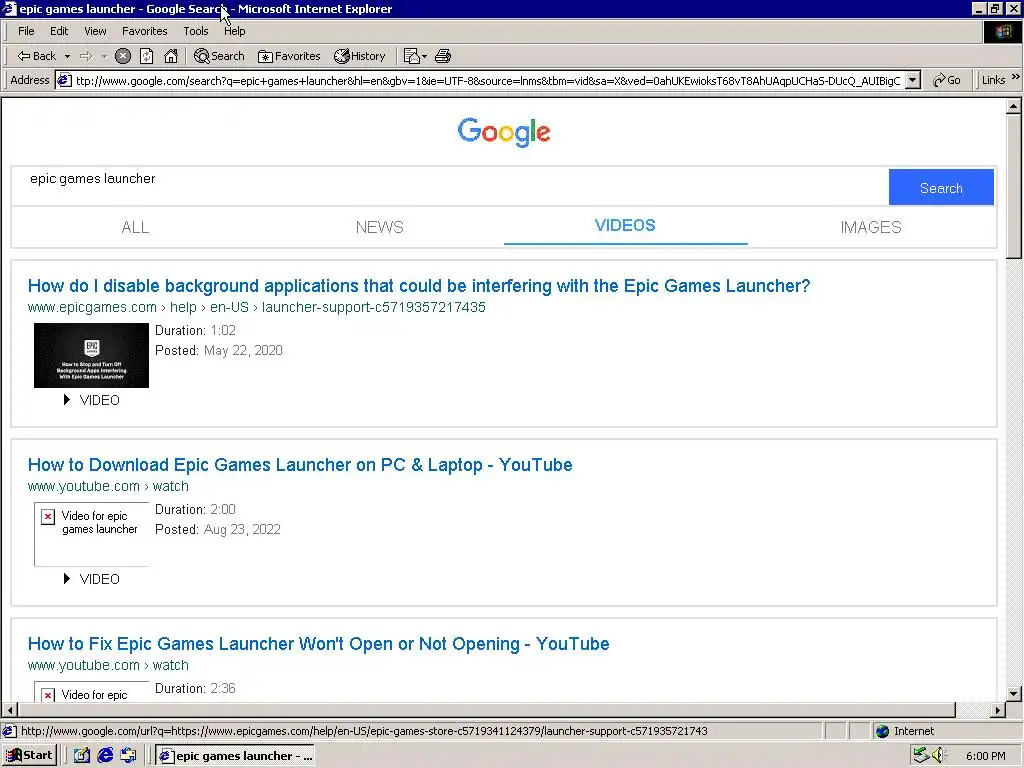
Task: Click the page icon in address bar
Action: (64, 80)
